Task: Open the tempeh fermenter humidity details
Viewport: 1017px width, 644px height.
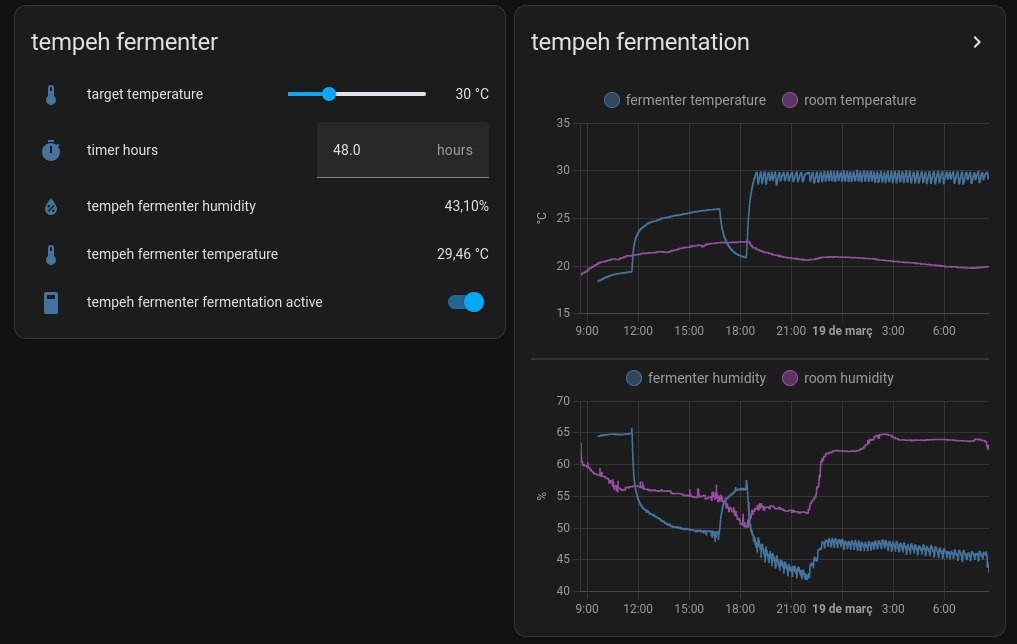Action: [x=171, y=206]
